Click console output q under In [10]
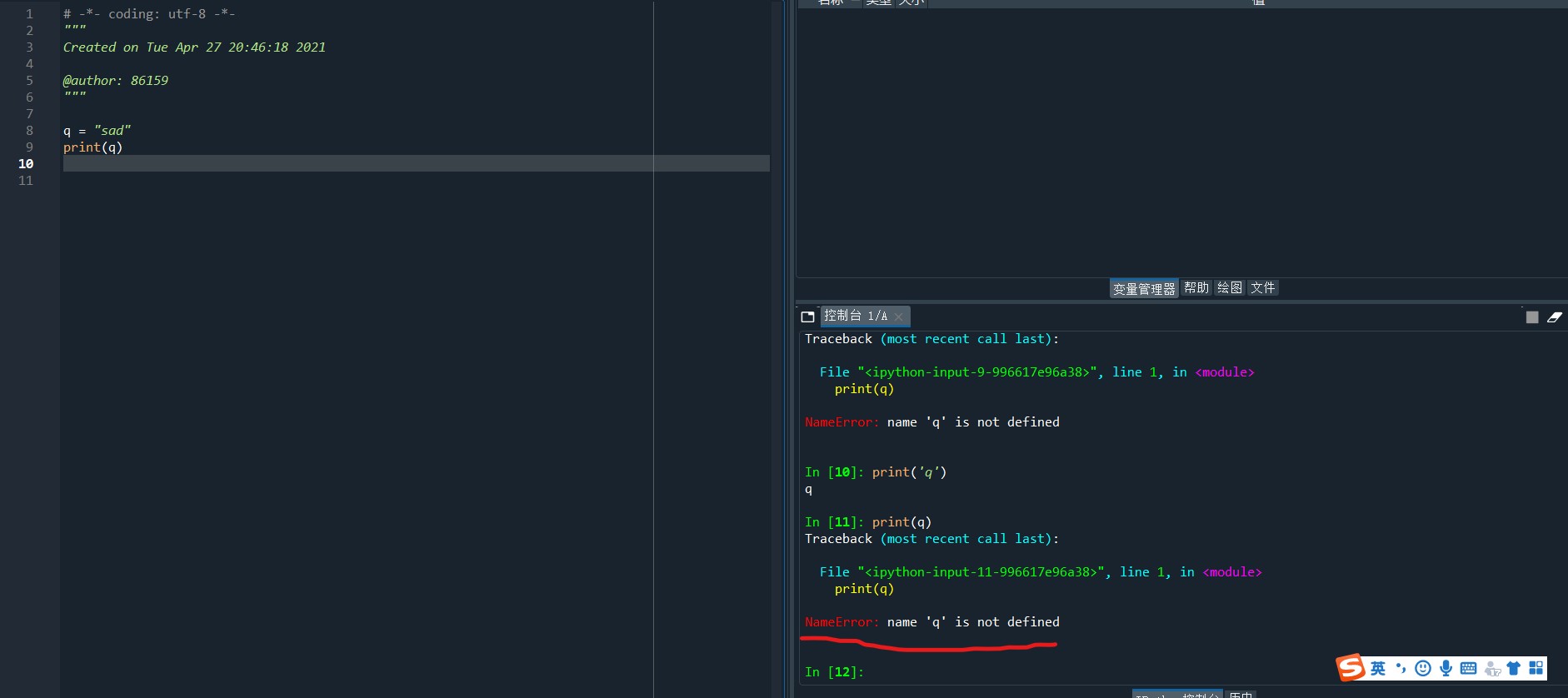 click(x=808, y=490)
